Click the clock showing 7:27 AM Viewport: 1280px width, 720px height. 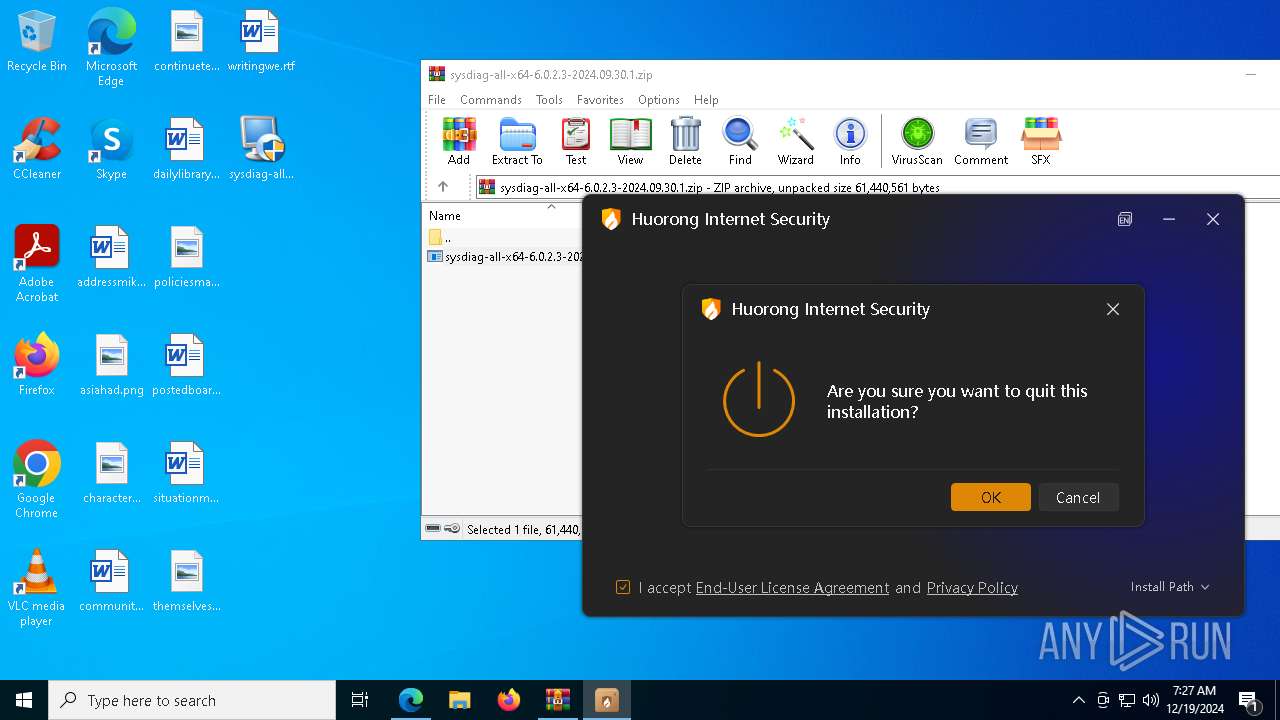pyautogui.click(x=1197, y=700)
